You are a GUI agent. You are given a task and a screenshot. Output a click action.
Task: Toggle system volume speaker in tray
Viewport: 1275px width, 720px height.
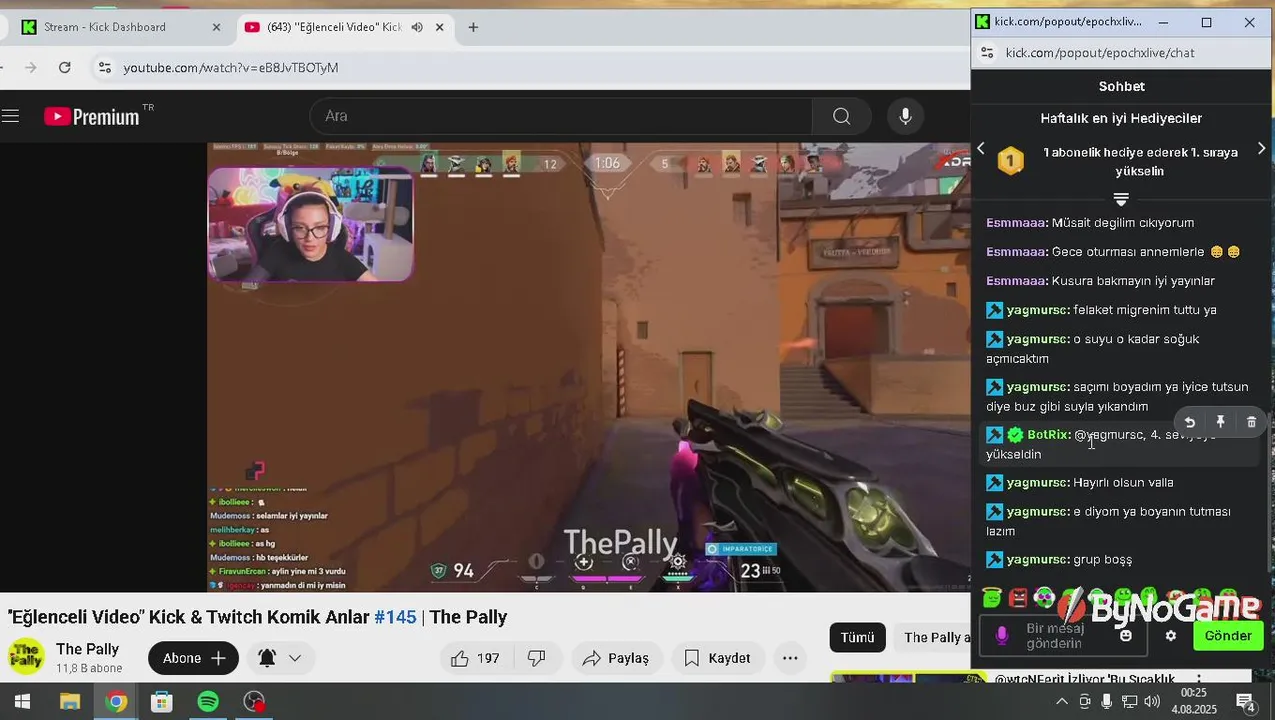click(1152, 702)
